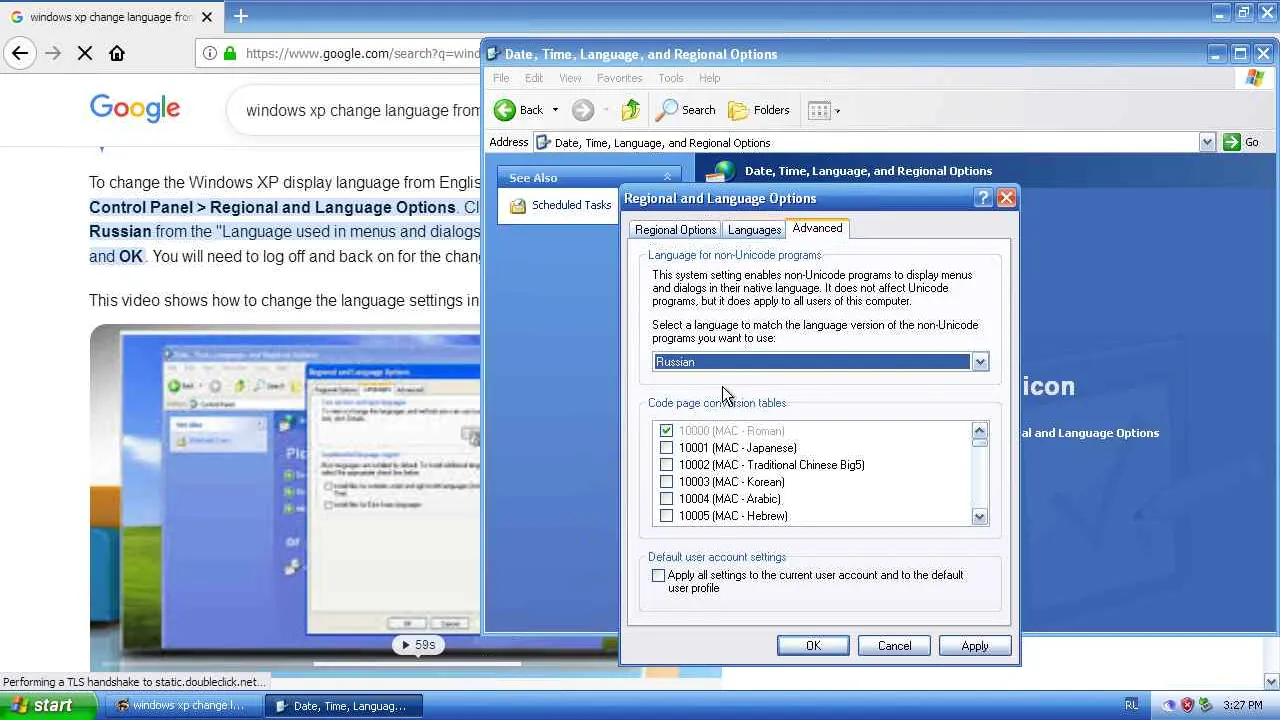Play the 59s video in search results
Screen dimensions: 1280x720
(x=417, y=645)
